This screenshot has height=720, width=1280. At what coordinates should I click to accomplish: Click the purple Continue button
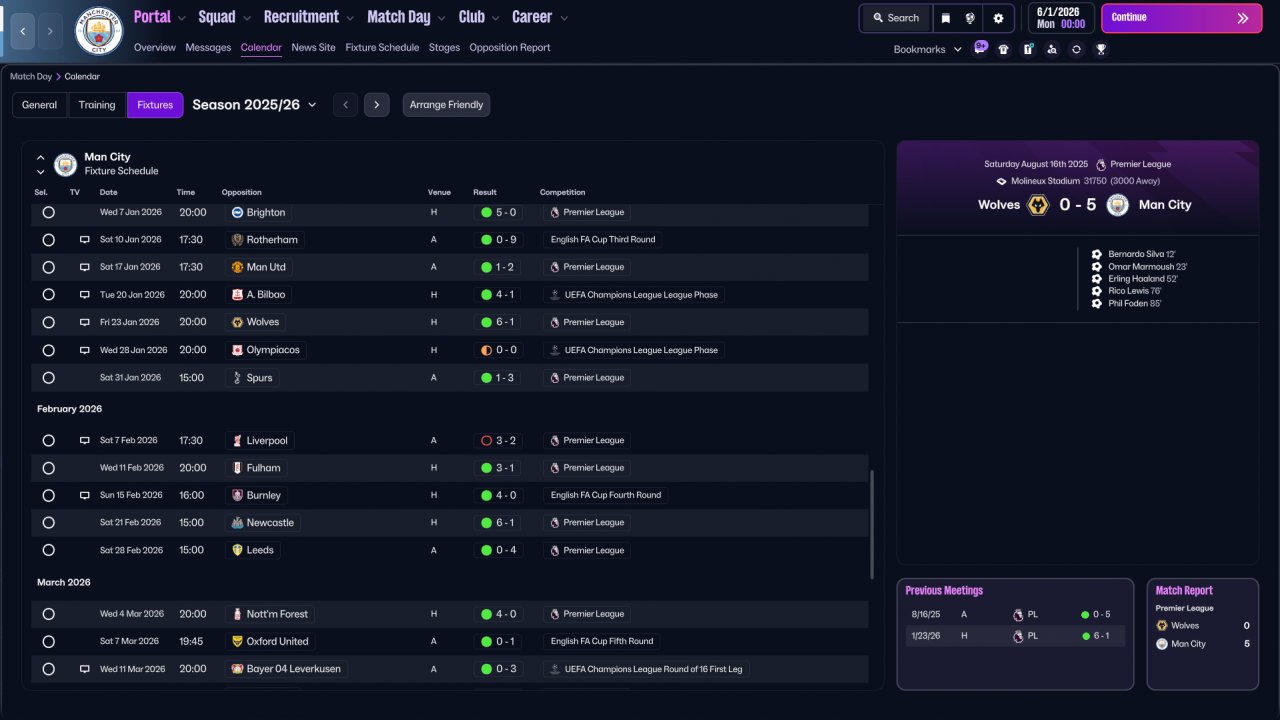click(1181, 18)
